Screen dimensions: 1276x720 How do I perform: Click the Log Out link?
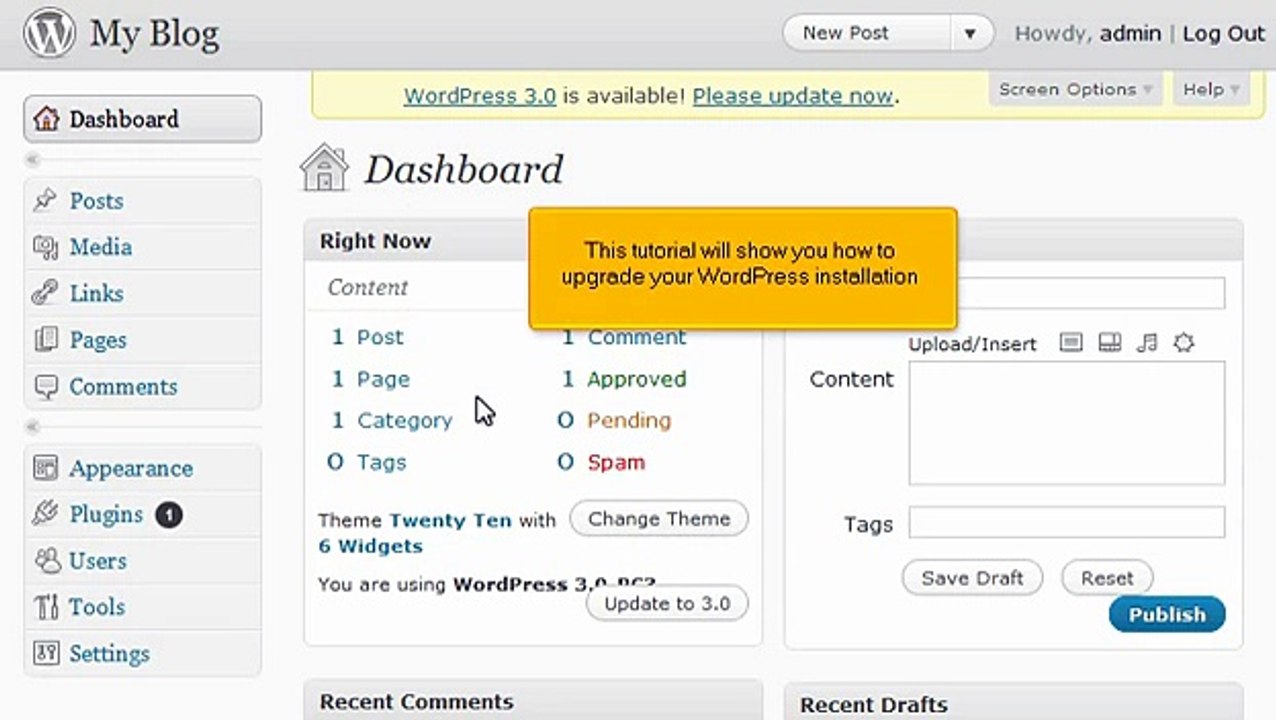coord(1224,33)
